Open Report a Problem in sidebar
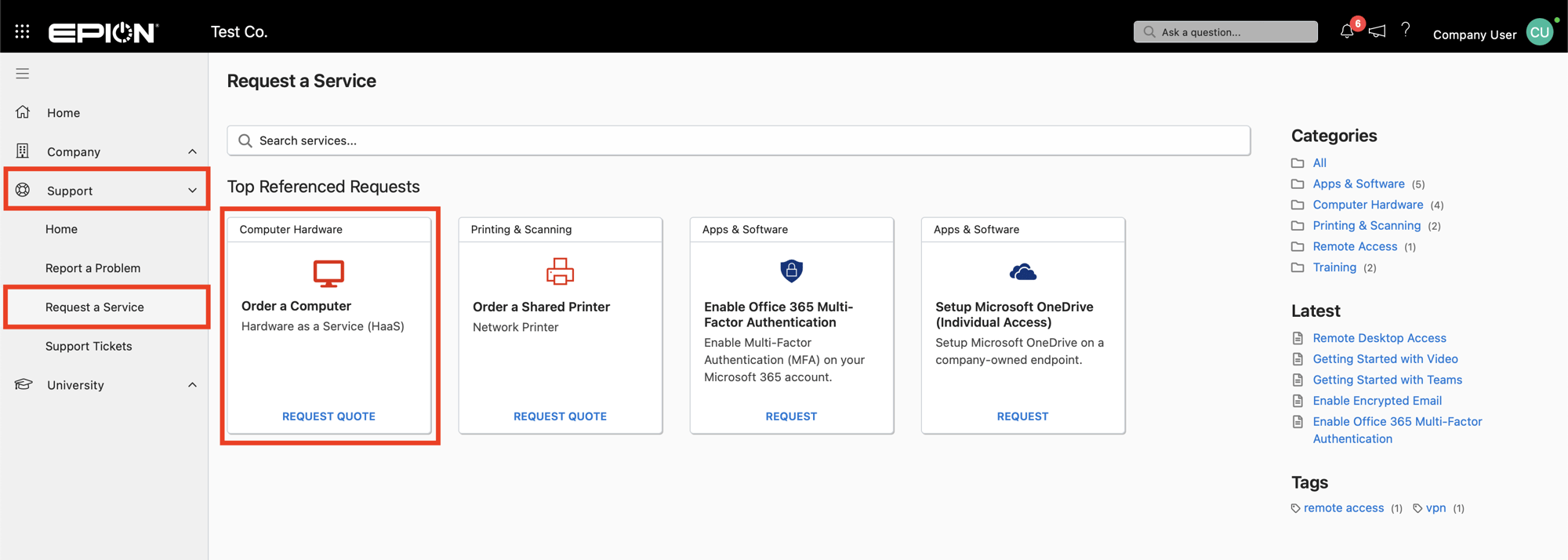 click(x=93, y=268)
